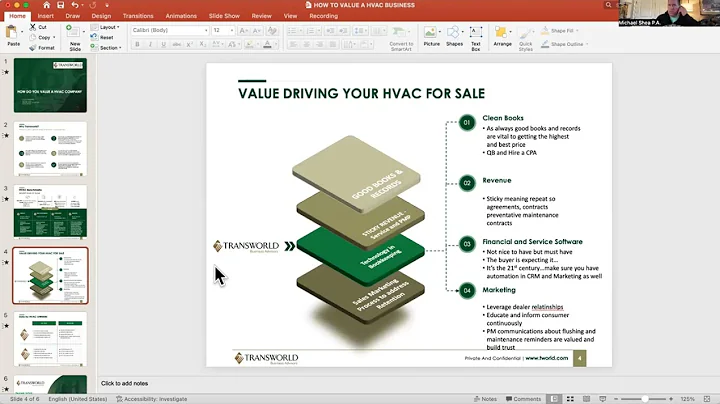Click the text highlight color button
Viewport: 720px width, 404px height.
click(x=249, y=44)
